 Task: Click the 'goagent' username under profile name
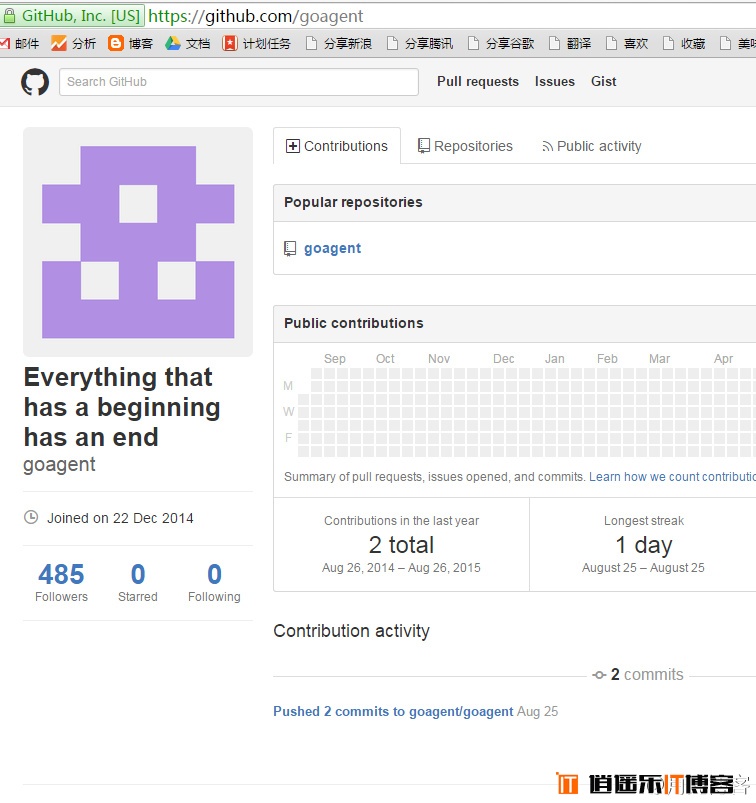coord(59,464)
